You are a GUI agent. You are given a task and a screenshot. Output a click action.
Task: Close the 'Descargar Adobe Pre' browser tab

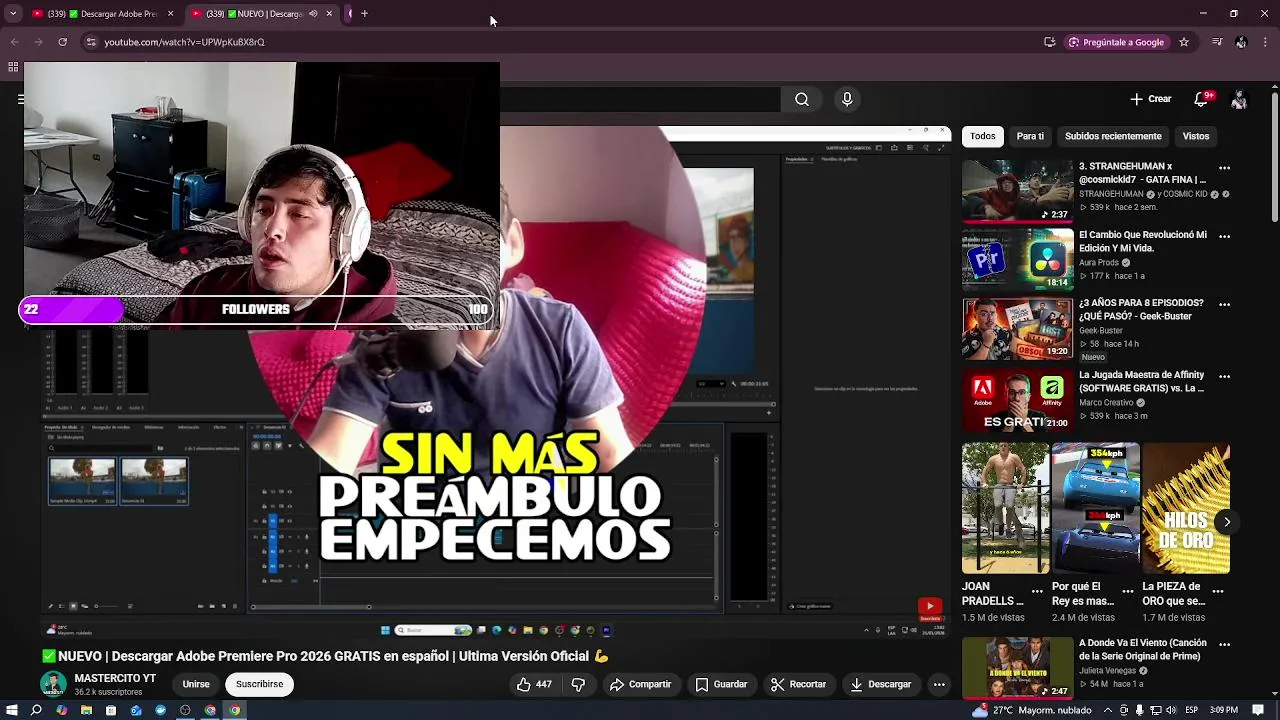click(x=170, y=14)
